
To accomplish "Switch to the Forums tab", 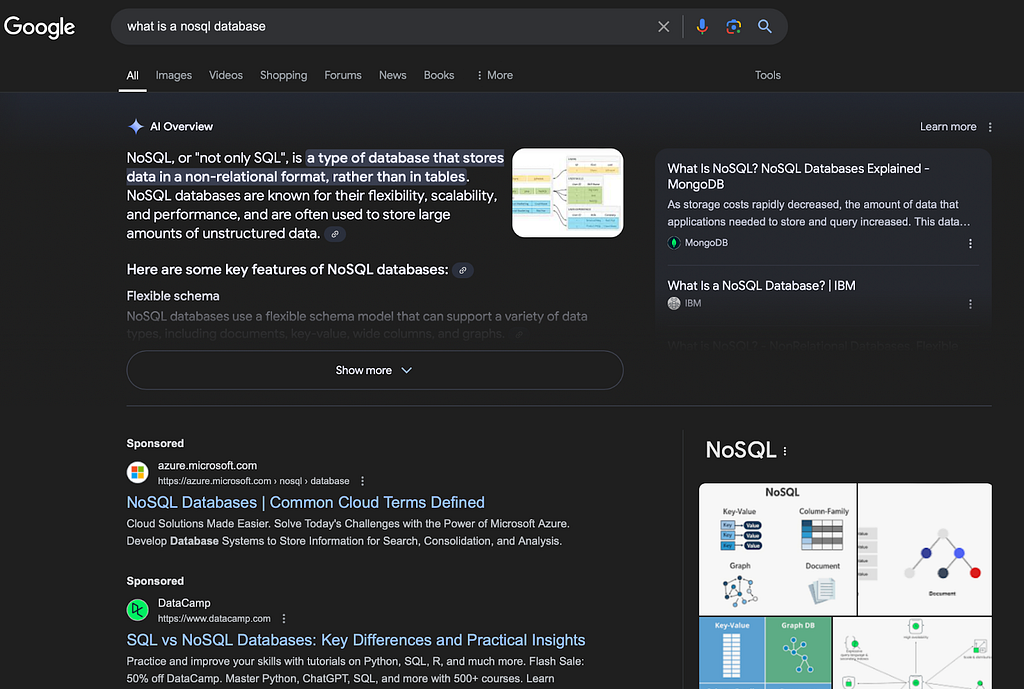I will (343, 76).
